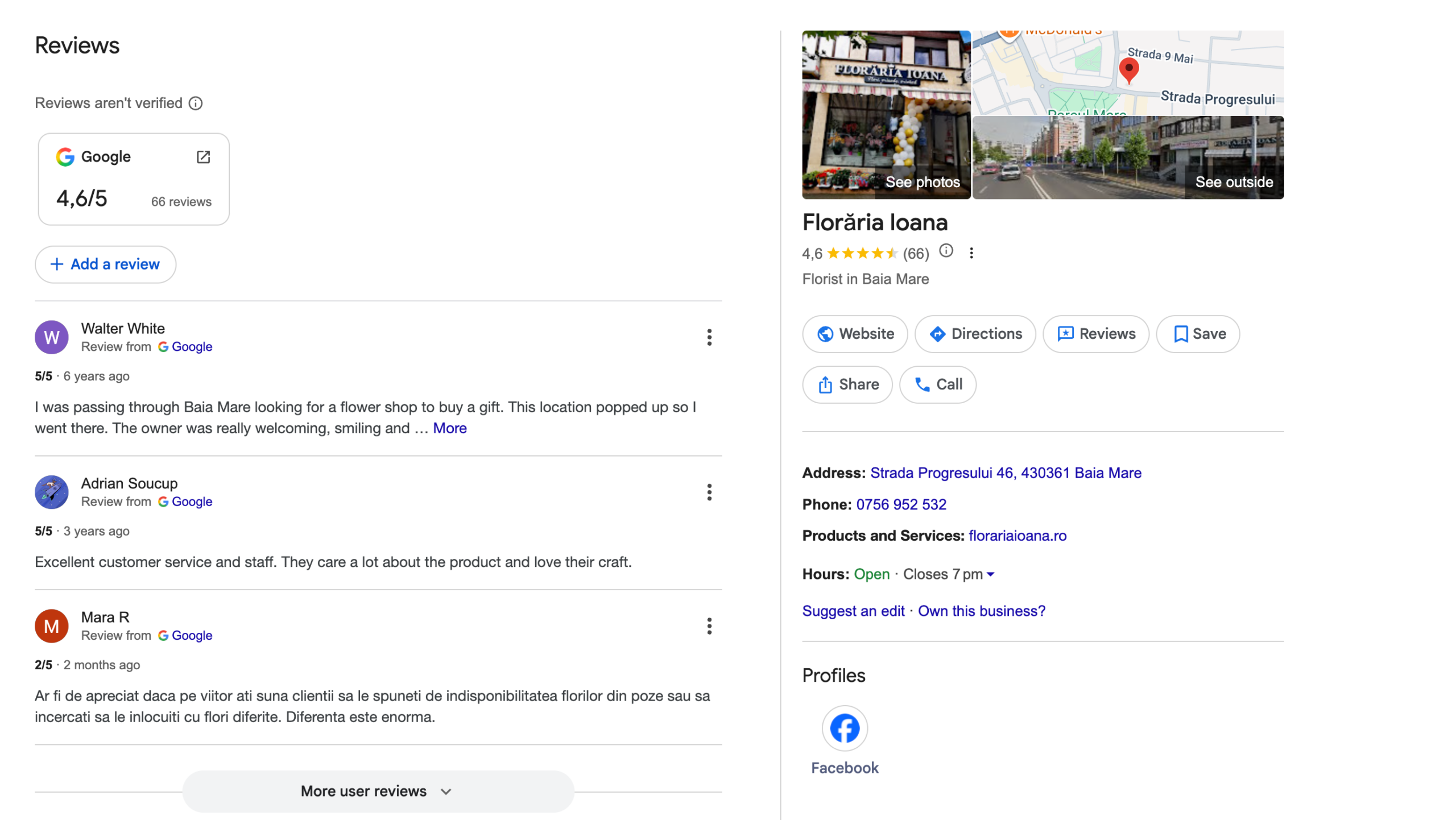Click the star rating under Florăria Ioana

click(862, 253)
